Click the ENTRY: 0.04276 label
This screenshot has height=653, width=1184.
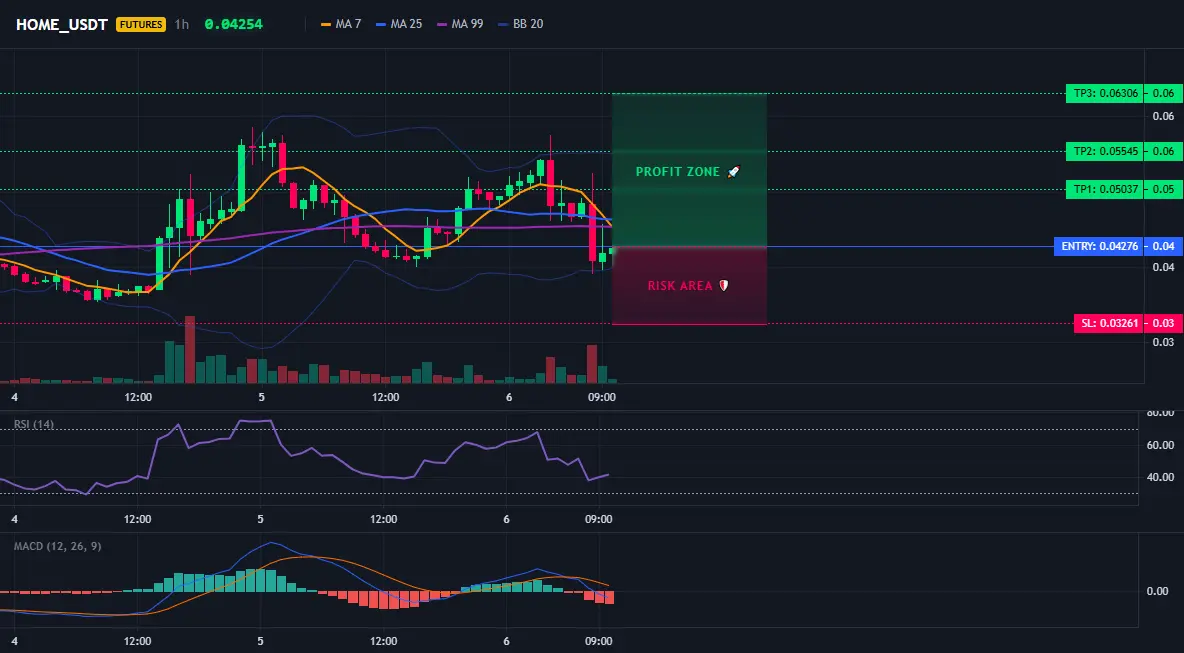[x=1099, y=246]
